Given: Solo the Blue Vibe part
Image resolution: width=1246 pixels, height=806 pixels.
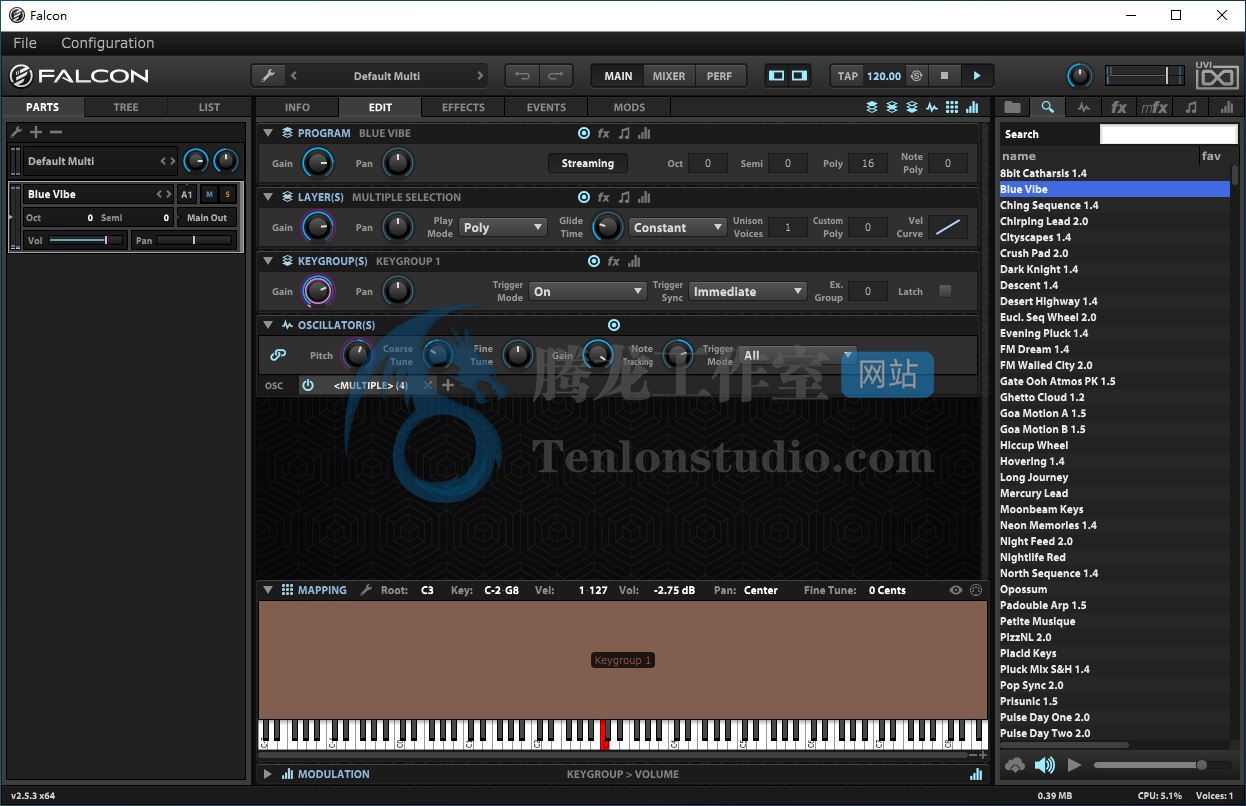Looking at the screenshot, I should (227, 194).
